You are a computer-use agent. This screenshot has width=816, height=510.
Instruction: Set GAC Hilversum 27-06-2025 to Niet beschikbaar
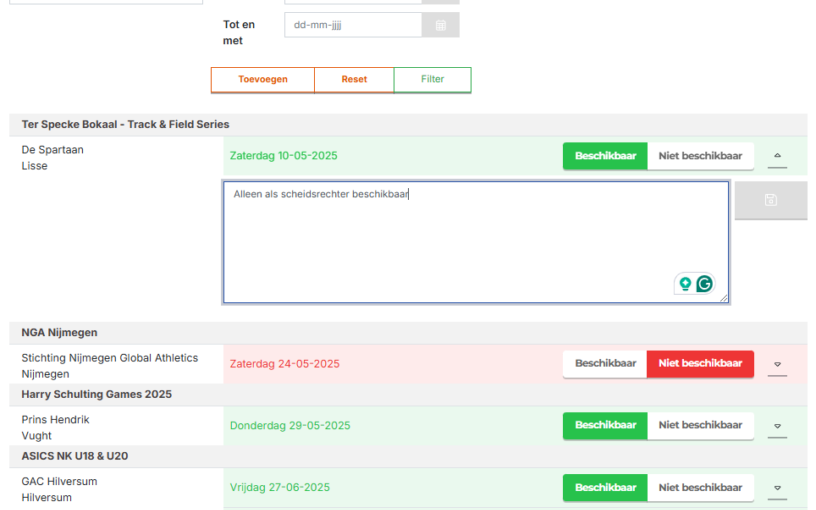click(x=700, y=488)
